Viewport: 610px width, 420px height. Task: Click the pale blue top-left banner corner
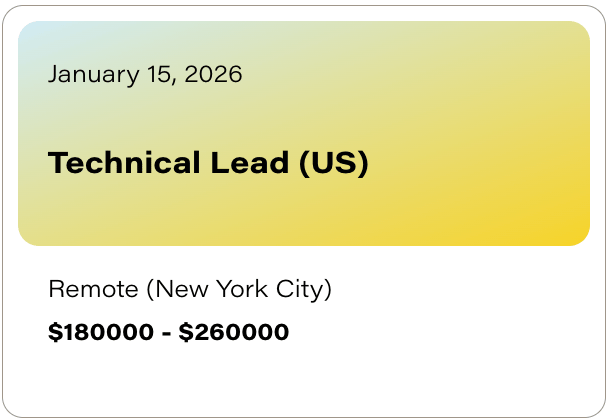click(37, 37)
